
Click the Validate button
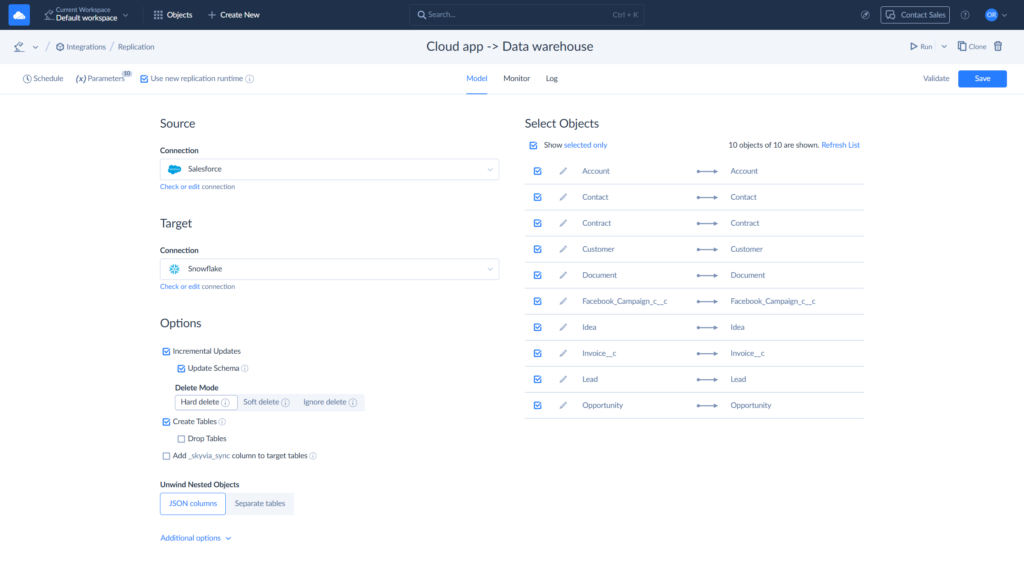pos(936,78)
